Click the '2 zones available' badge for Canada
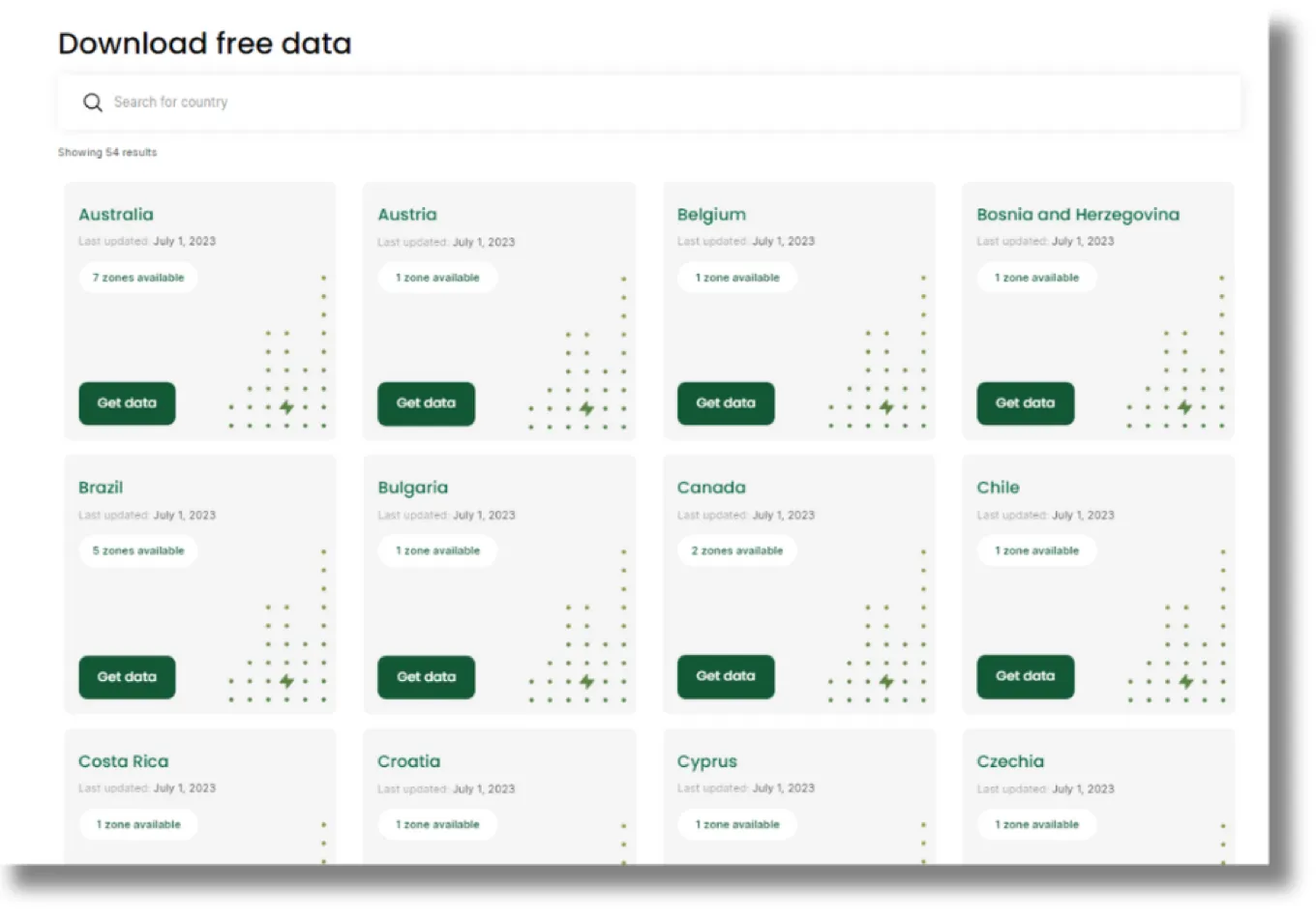 click(x=737, y=550)
